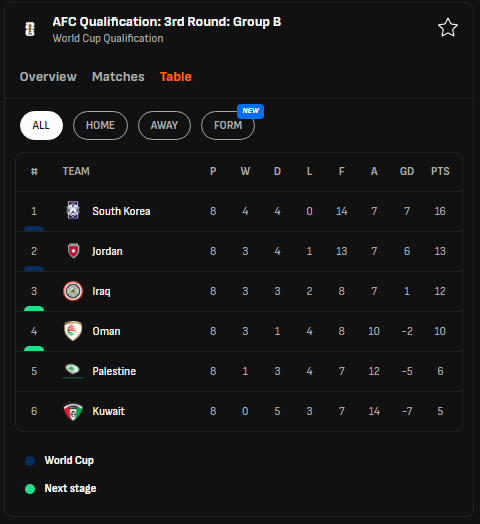This screenshot has height=524, width=480.
Task: Open South Korea team crest
Action: click(73, 211)
